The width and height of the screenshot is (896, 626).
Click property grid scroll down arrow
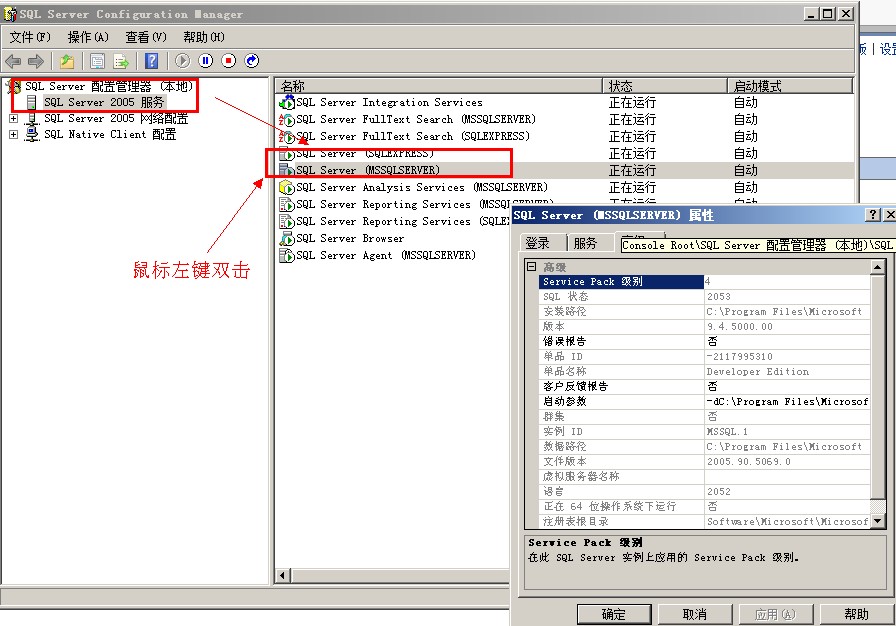(x=877, y=521)
